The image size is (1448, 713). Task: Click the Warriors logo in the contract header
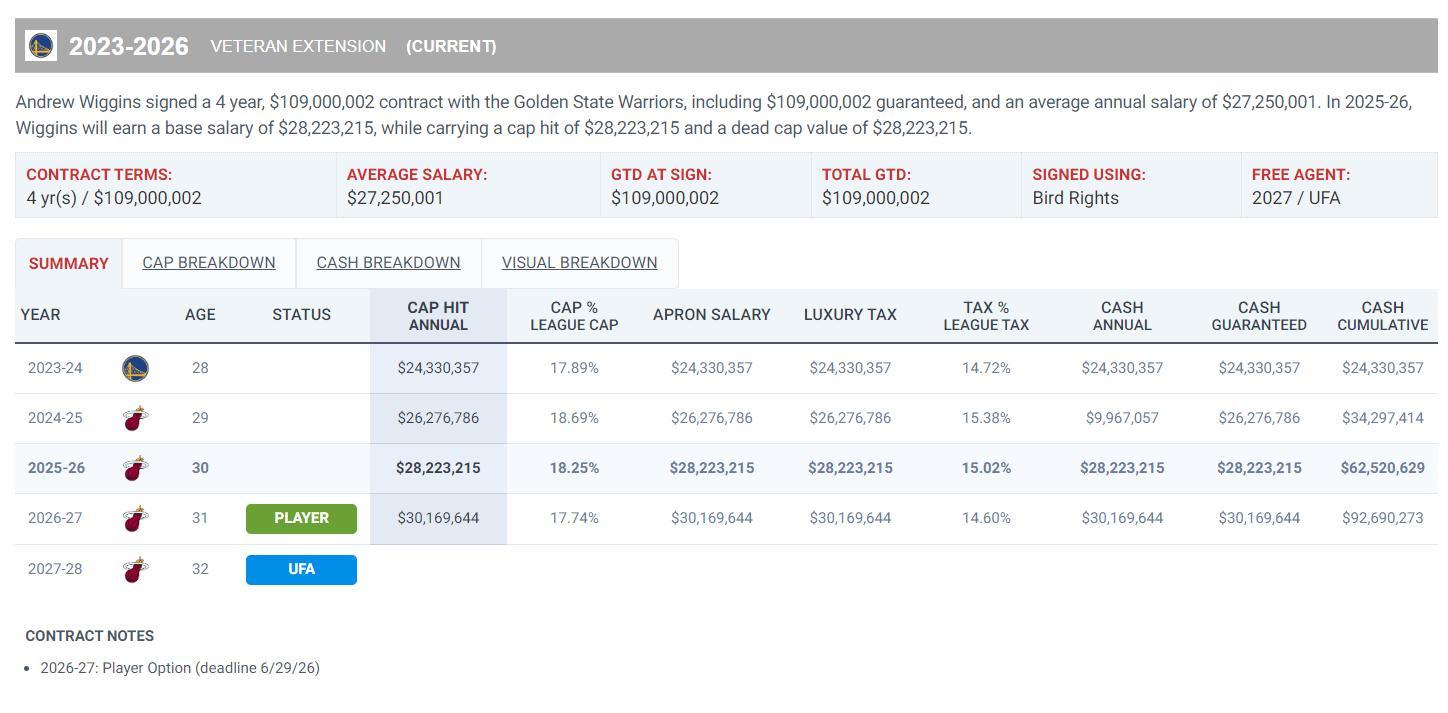[41, 46]
